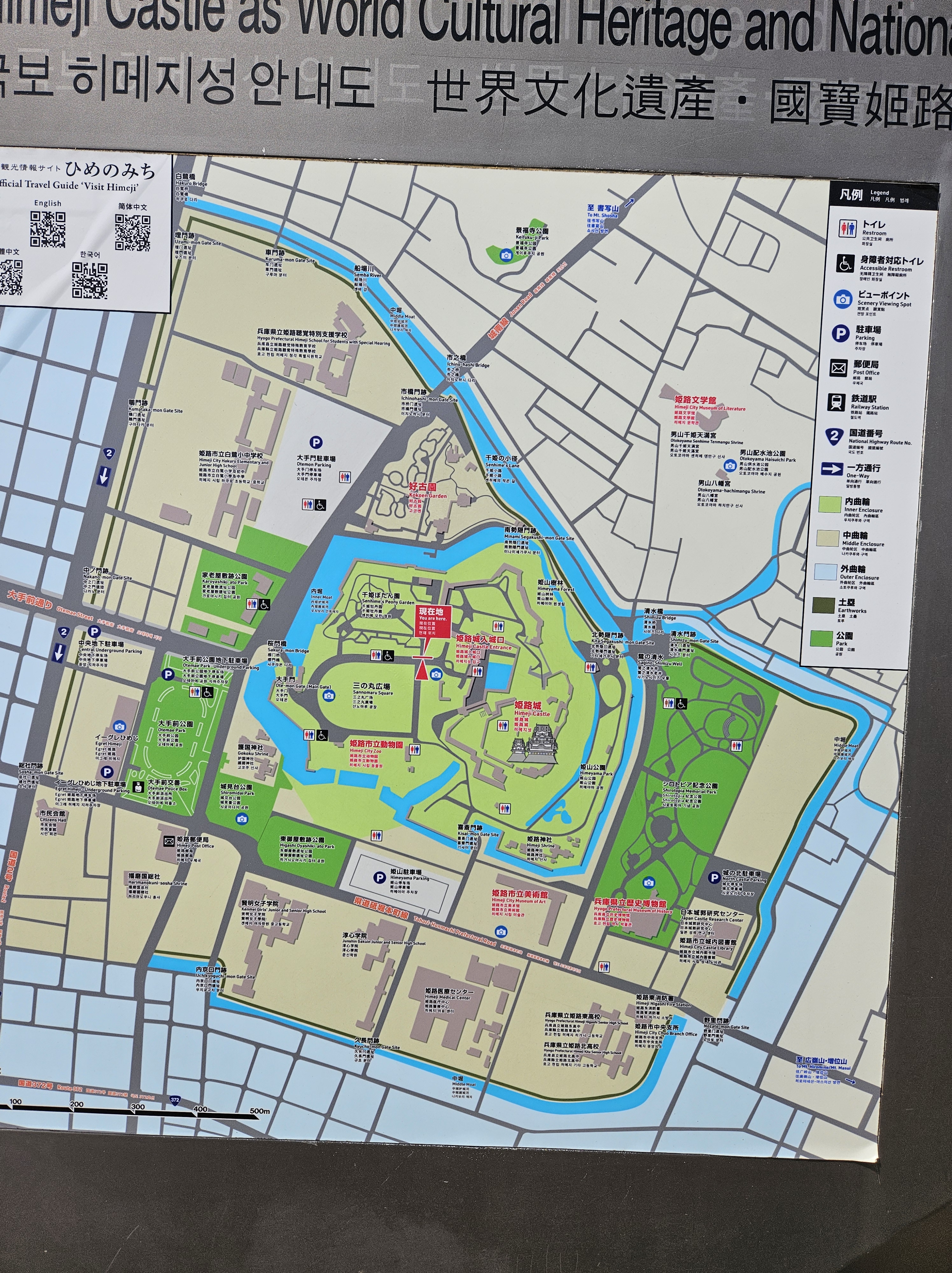The image size is (952, 1273).
Task: Click the To Mt. Shosha direction label
Action: [x=602, y=215]
